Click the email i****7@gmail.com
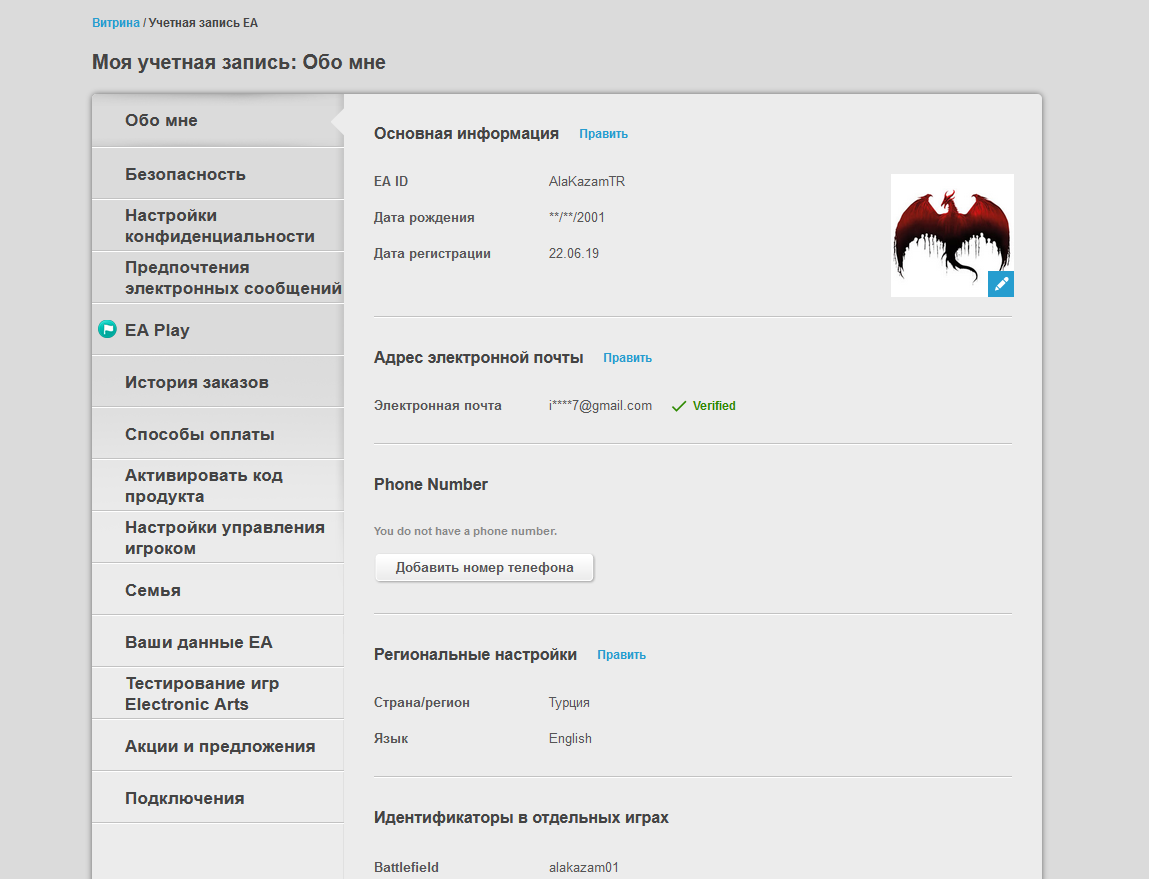Image resolution: width=1149 pixels, height=879 pixels. click(x=600, y=406)
